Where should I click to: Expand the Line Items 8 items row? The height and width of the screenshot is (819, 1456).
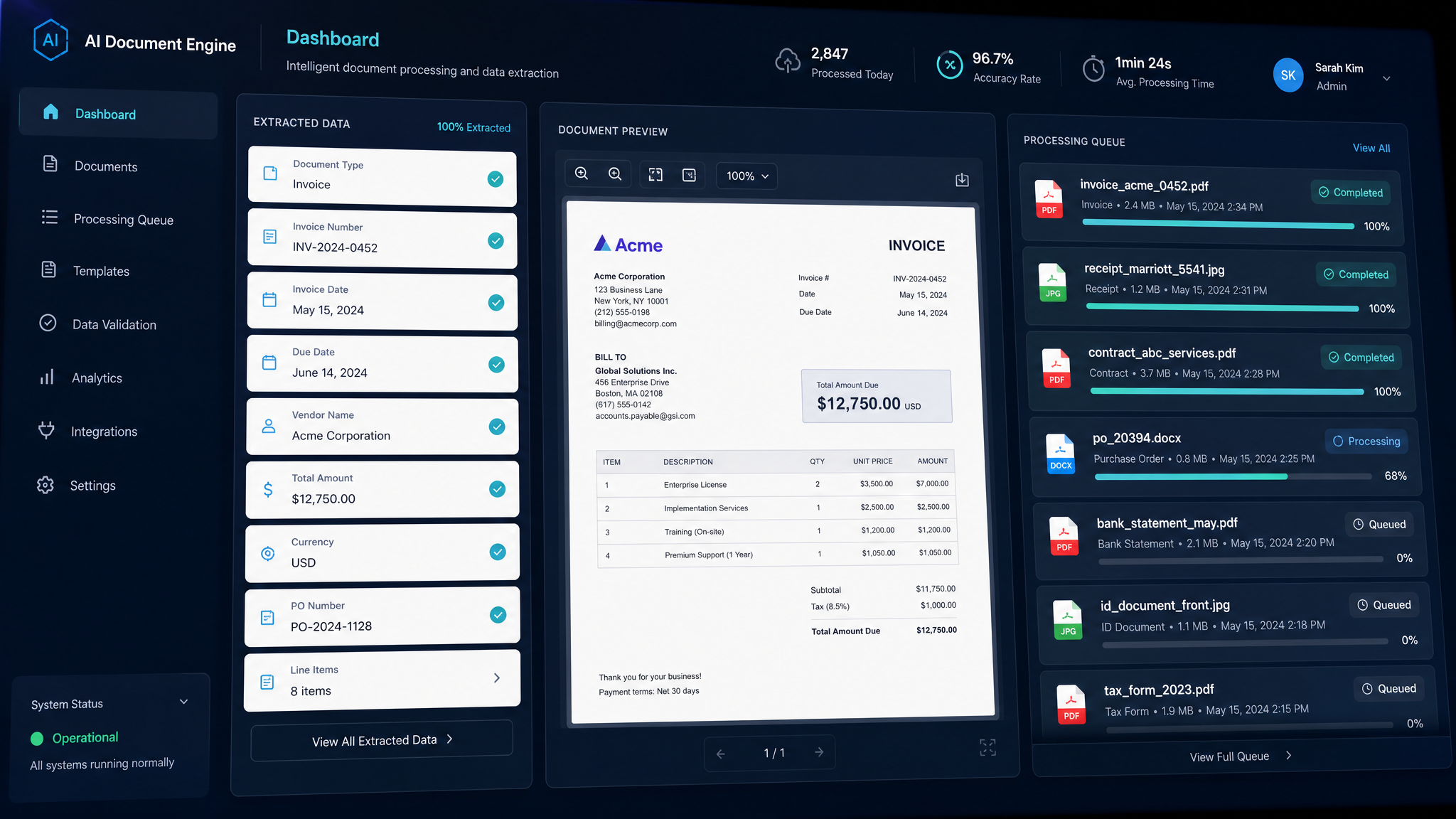[x=382, y=680]
